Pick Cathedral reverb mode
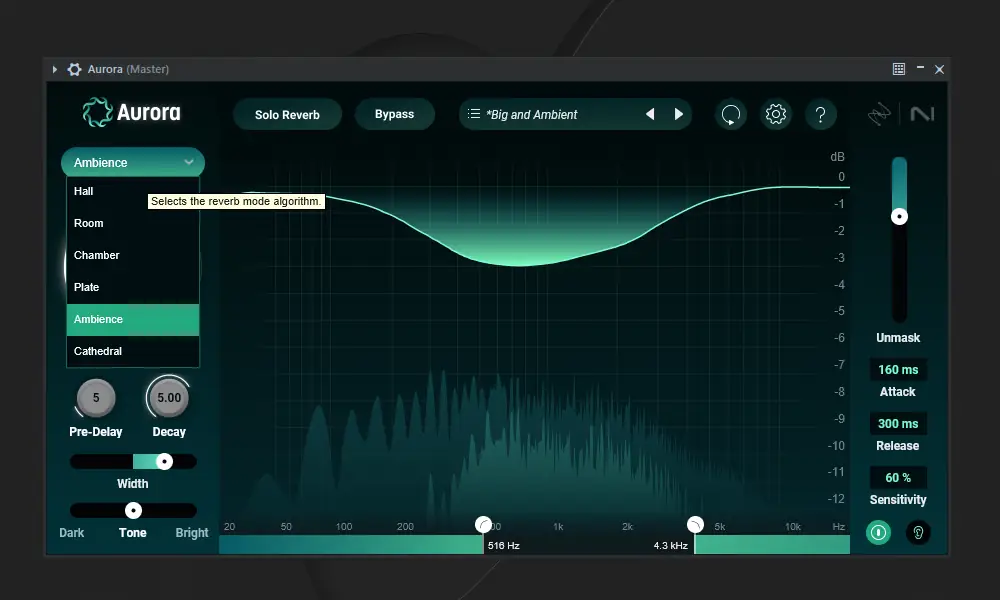1000x600 pixels. click(133, 351)
